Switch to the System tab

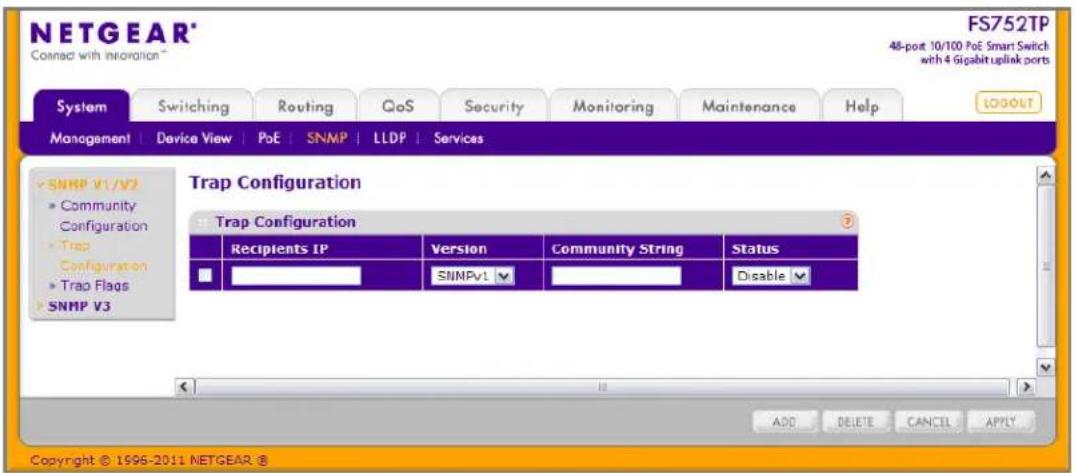tap(82, 107)
